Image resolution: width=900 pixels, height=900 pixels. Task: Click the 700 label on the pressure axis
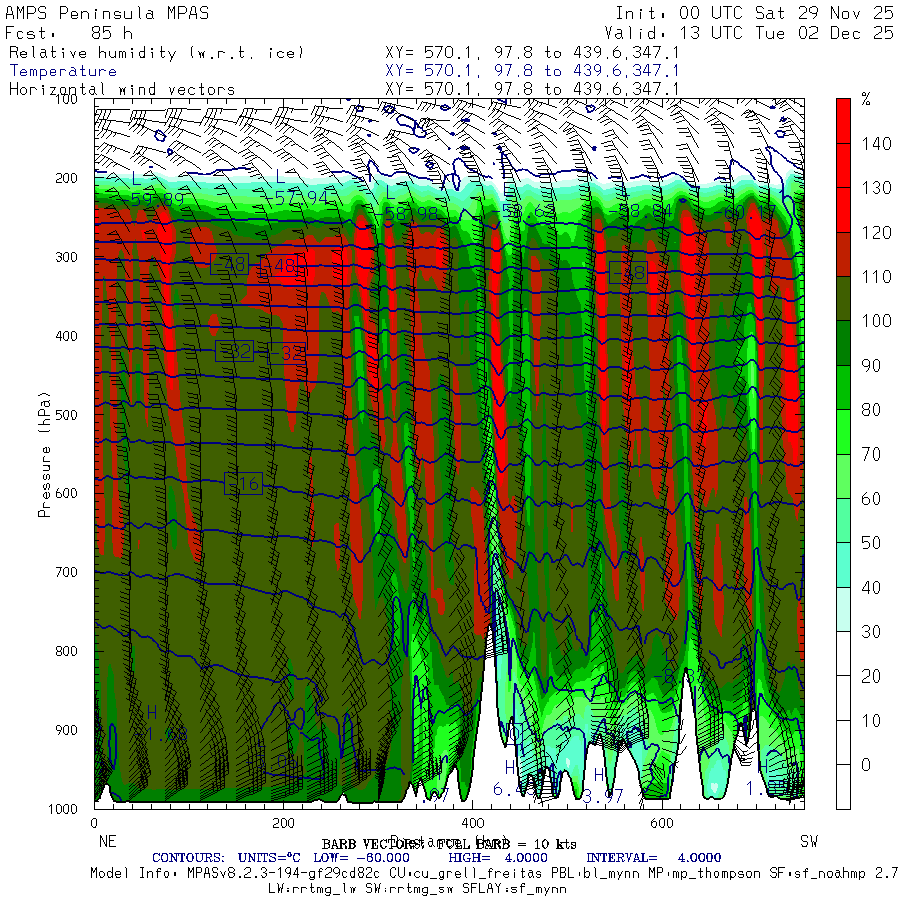pyautogui.click(x=66, y=572)
